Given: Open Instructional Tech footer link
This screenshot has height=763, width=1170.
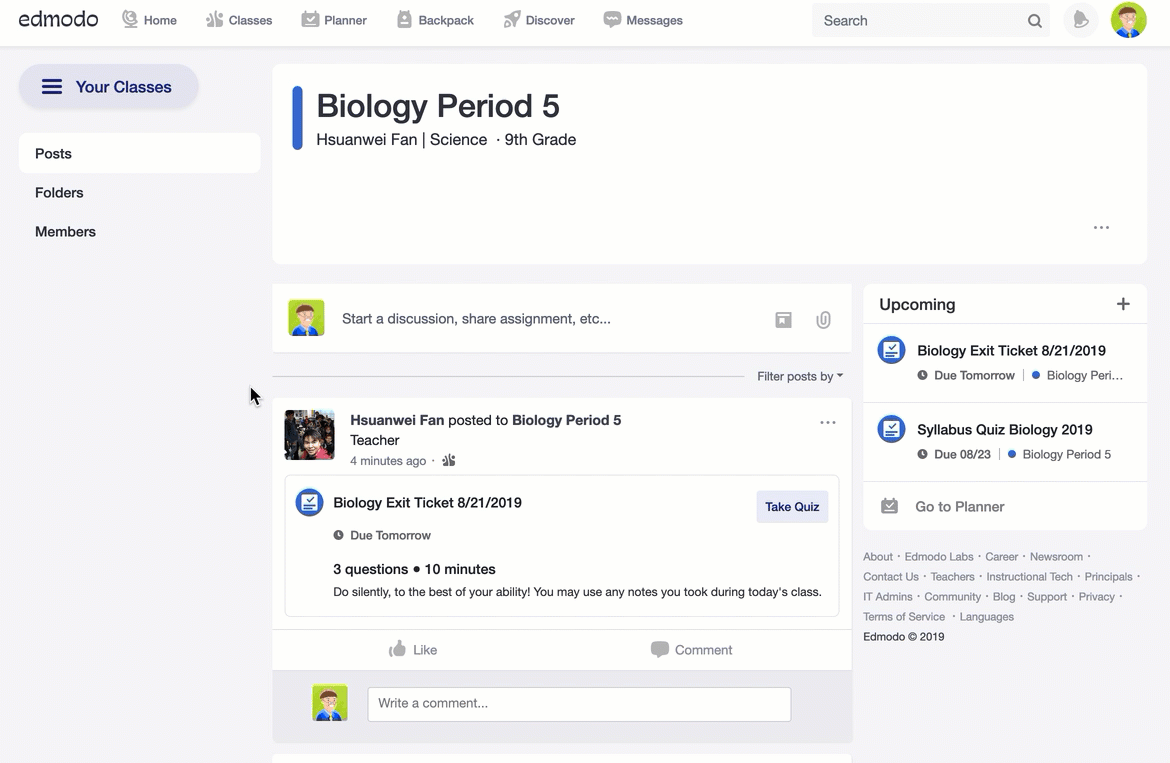Looking at the screenshot, I should [1029, 577].
